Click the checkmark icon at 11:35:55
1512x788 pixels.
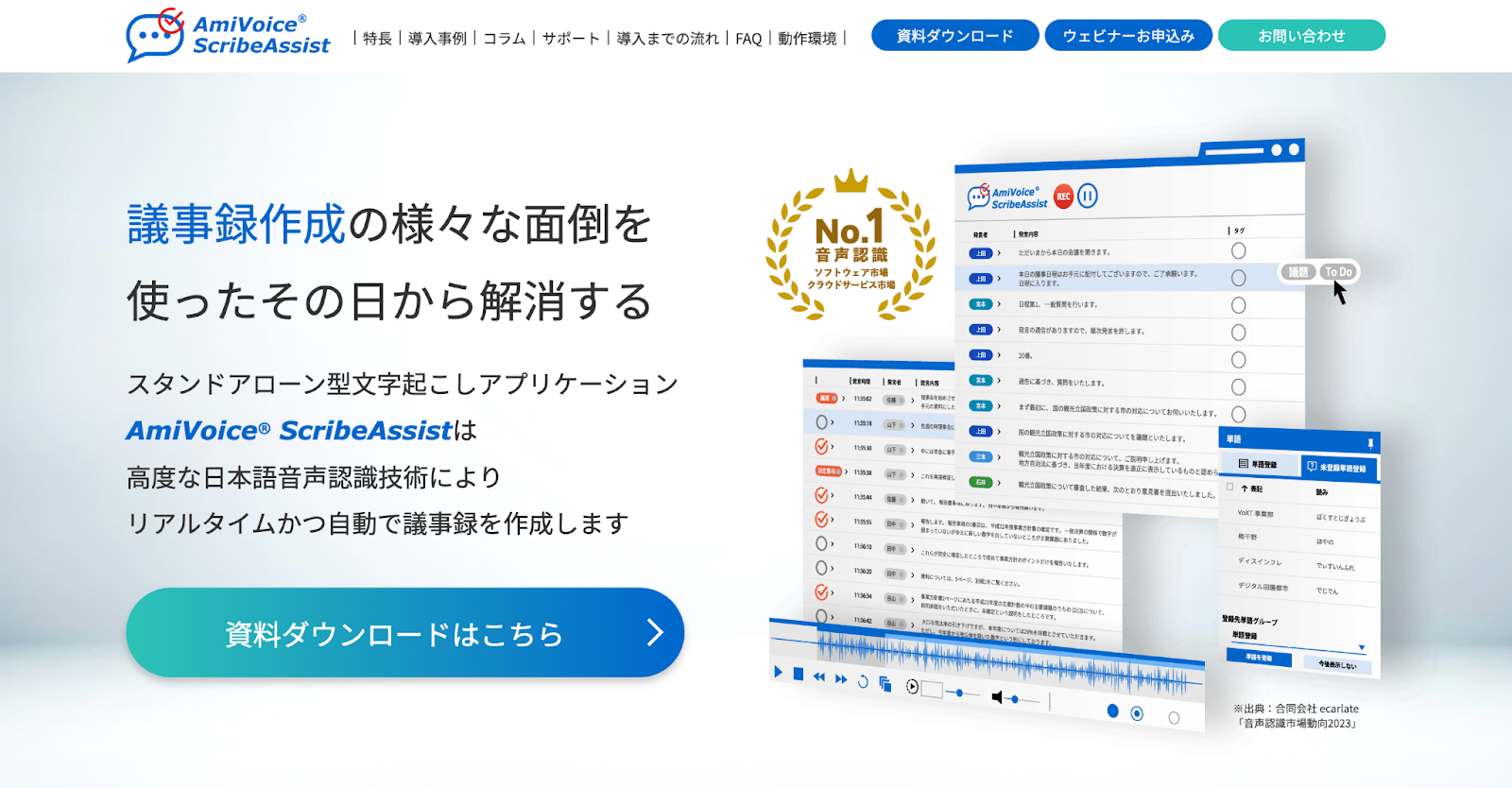coord(822,520)
